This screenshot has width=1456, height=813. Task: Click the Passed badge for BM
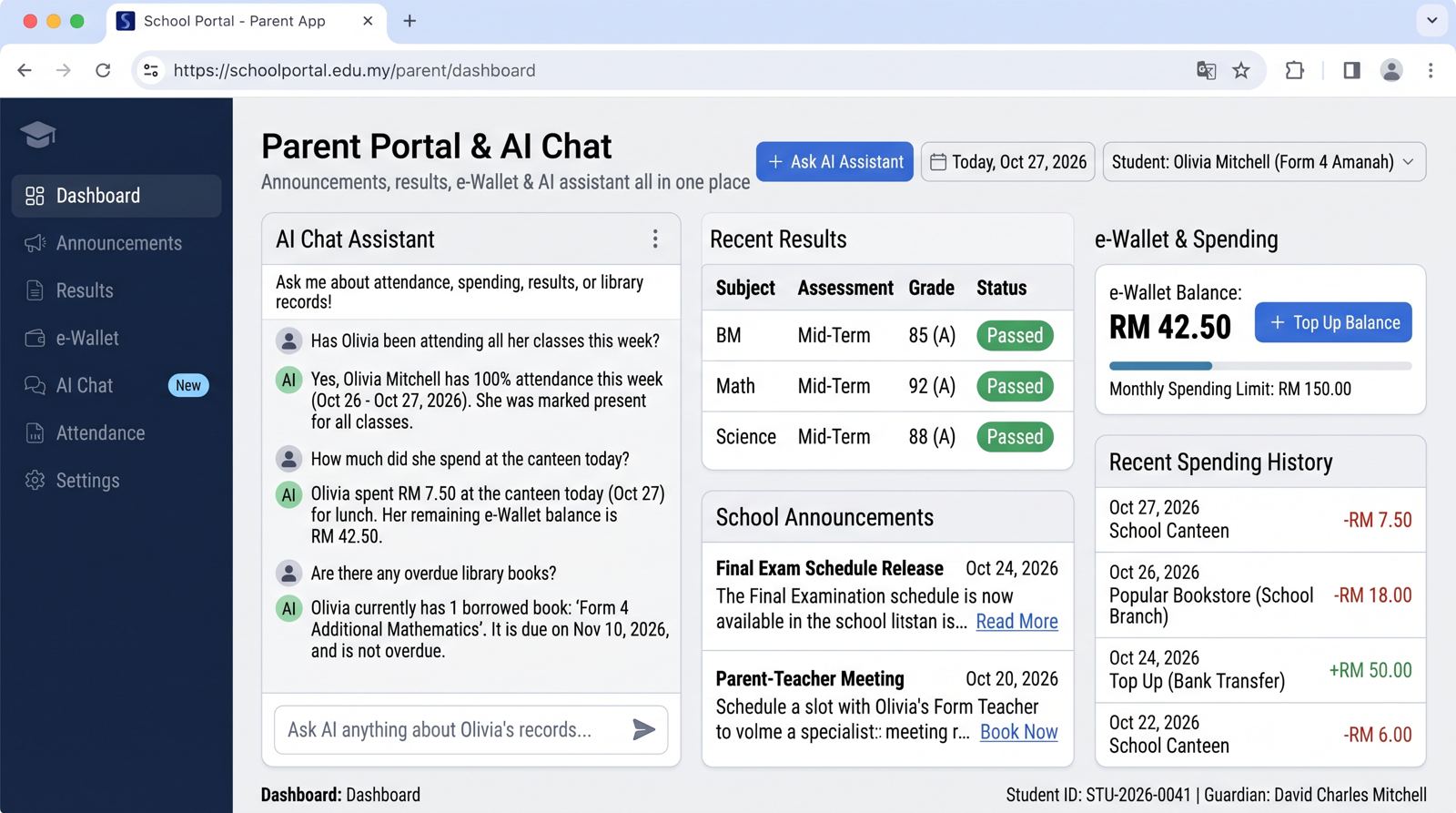(x=1015, y=335)
